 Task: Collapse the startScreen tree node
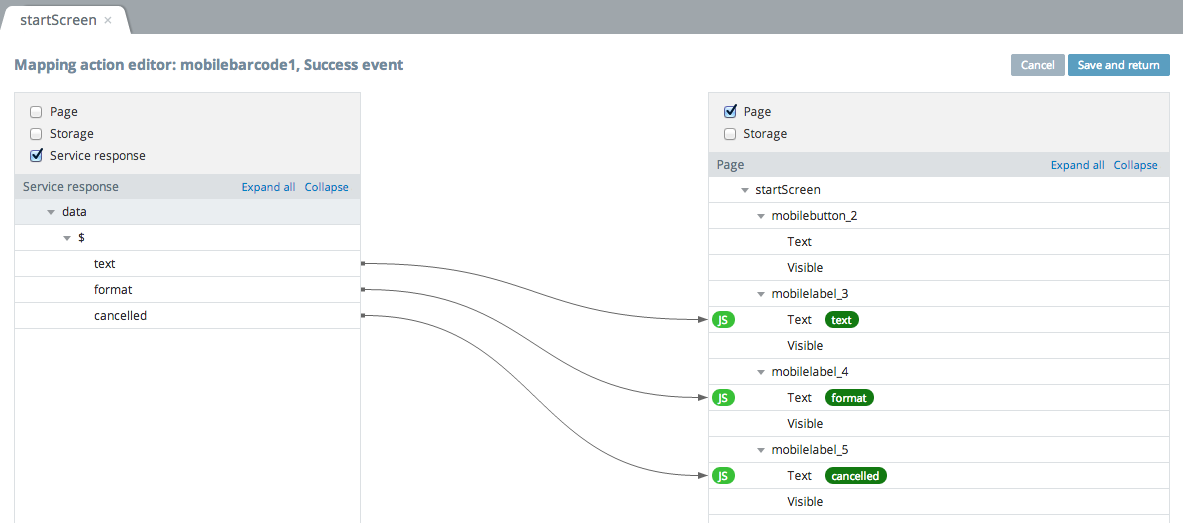[745, 190]
